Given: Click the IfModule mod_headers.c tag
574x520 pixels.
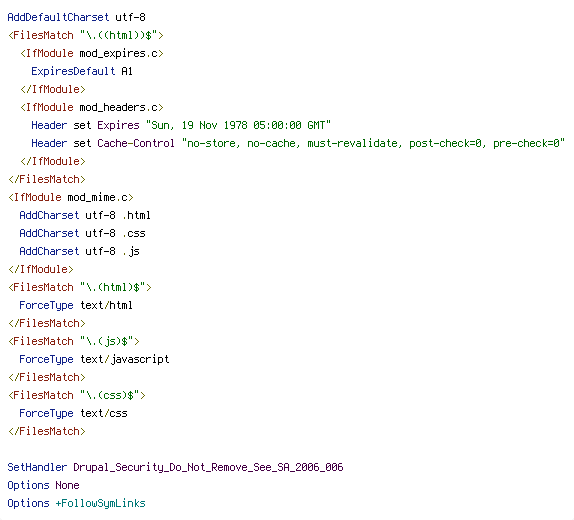Looking at the screenshot, I should (92, 107).
